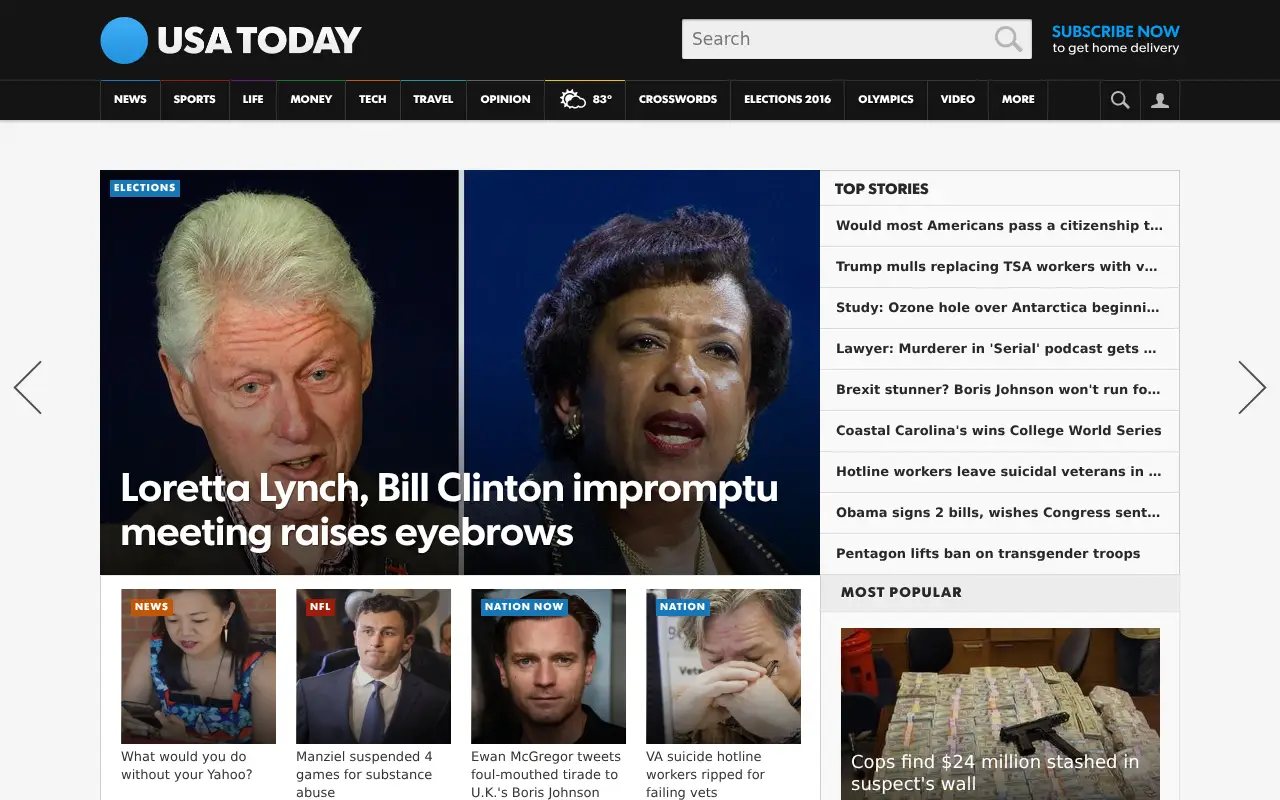Open the Sports section tab
The image size is (1280, 800).
click(x=194, y=100)
